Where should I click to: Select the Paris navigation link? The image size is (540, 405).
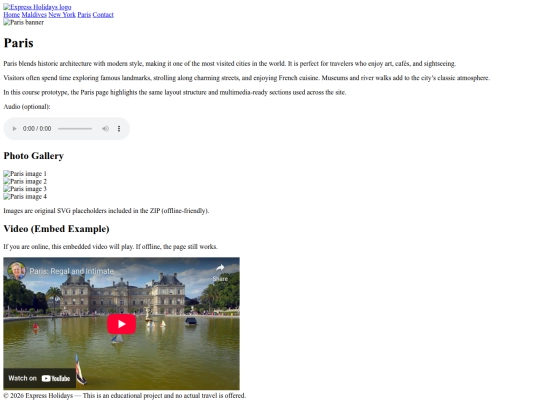tap(84, 14)
